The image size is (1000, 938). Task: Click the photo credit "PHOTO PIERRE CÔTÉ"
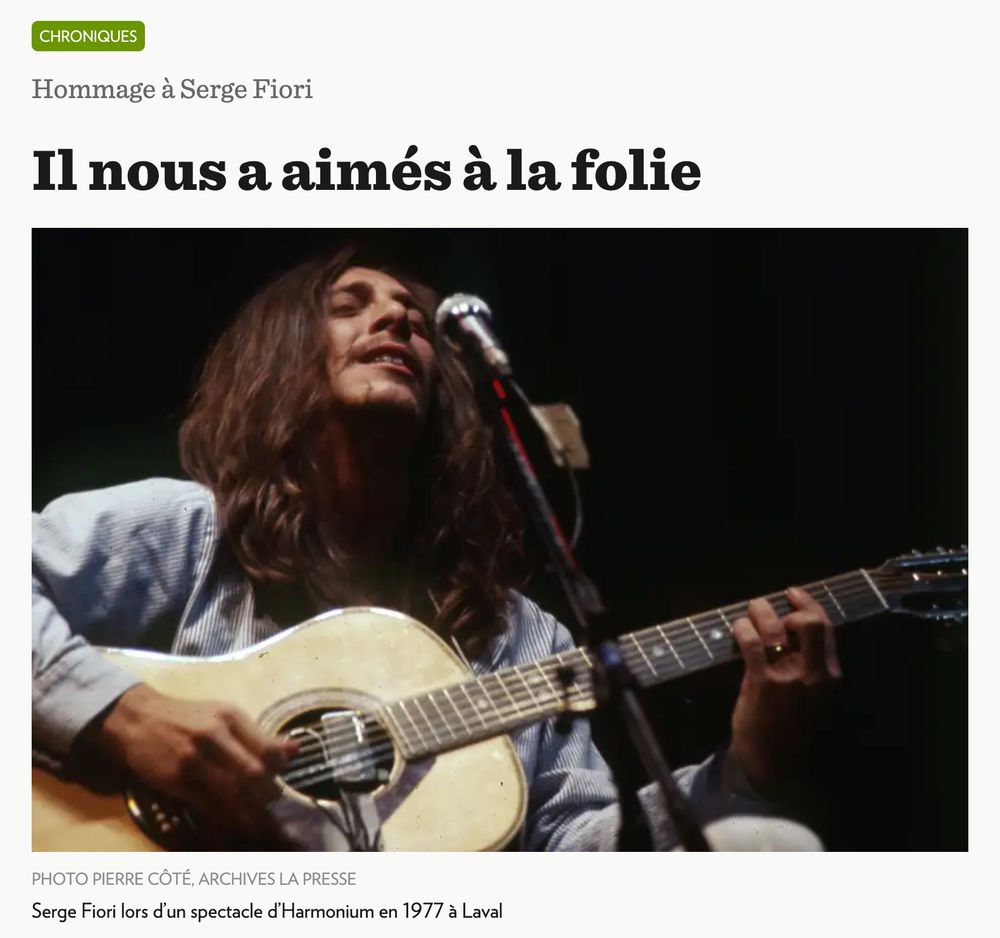[112, 879]
